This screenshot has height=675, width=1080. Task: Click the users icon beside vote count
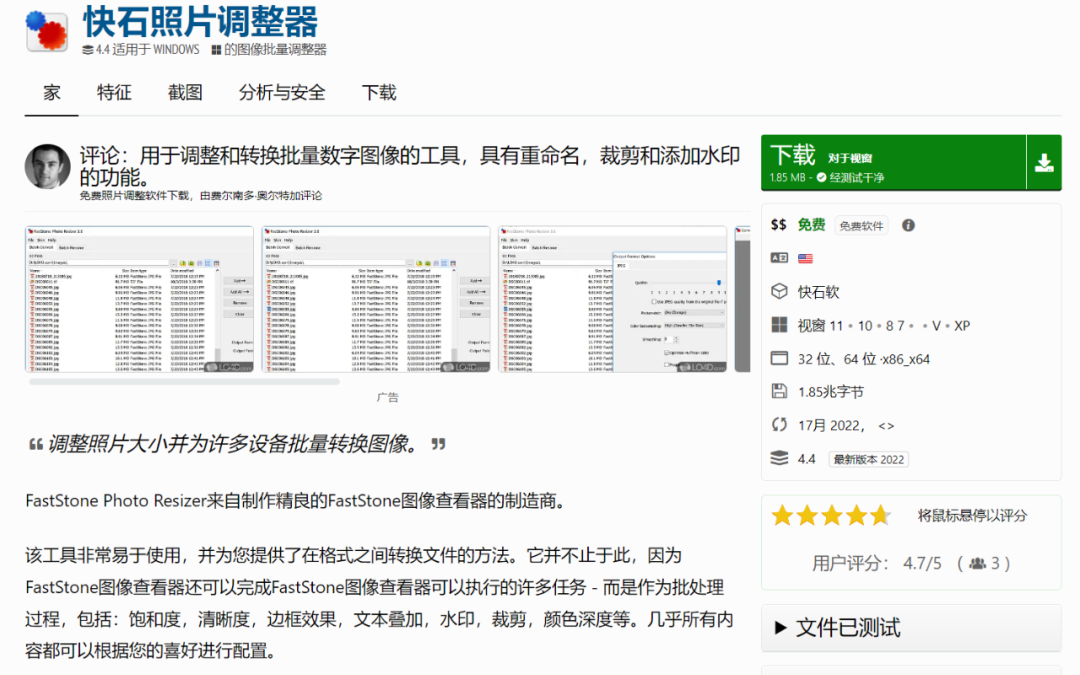(x=977, y=563)
